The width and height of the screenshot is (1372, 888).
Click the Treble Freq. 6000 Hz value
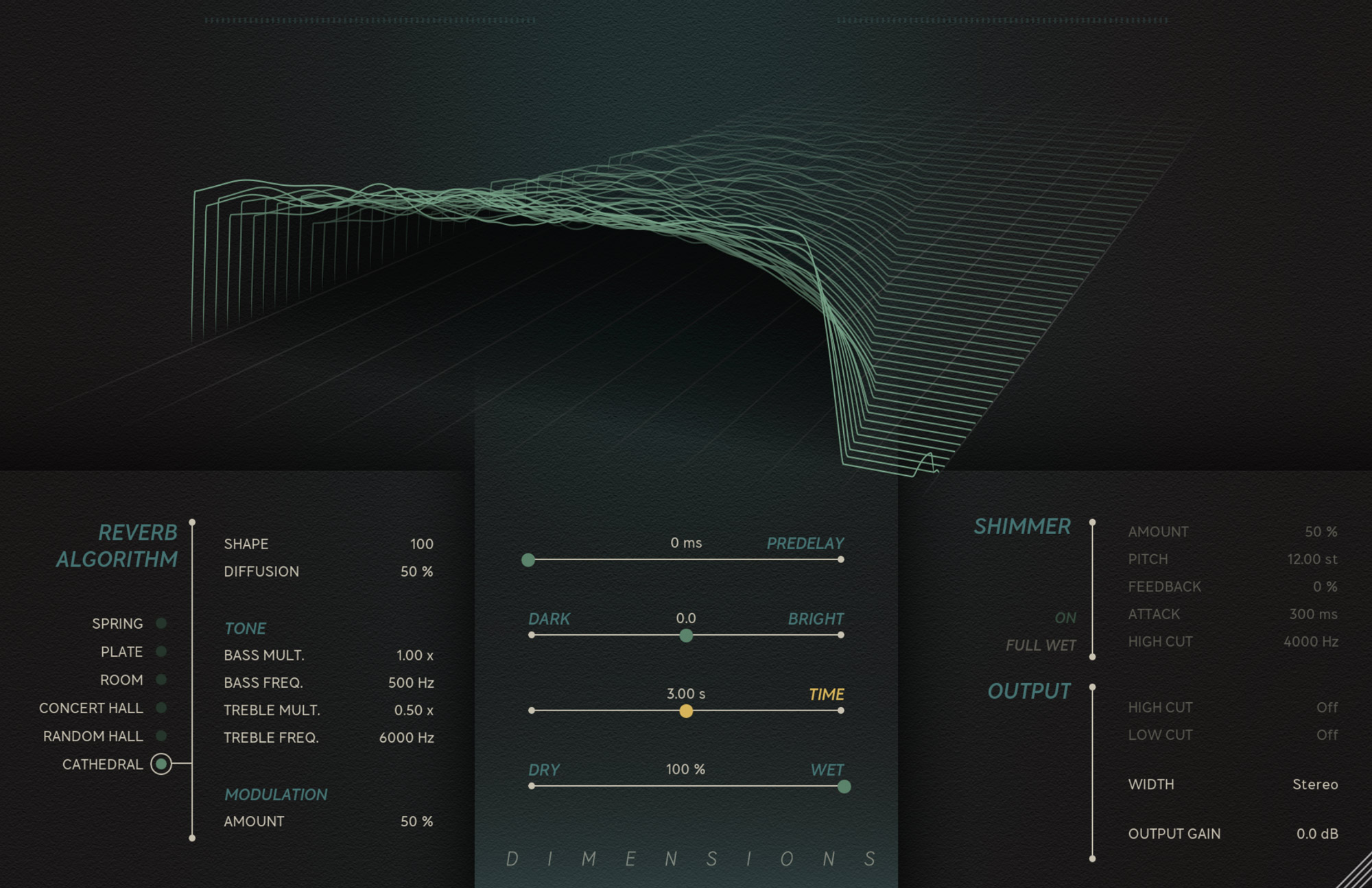406,738
